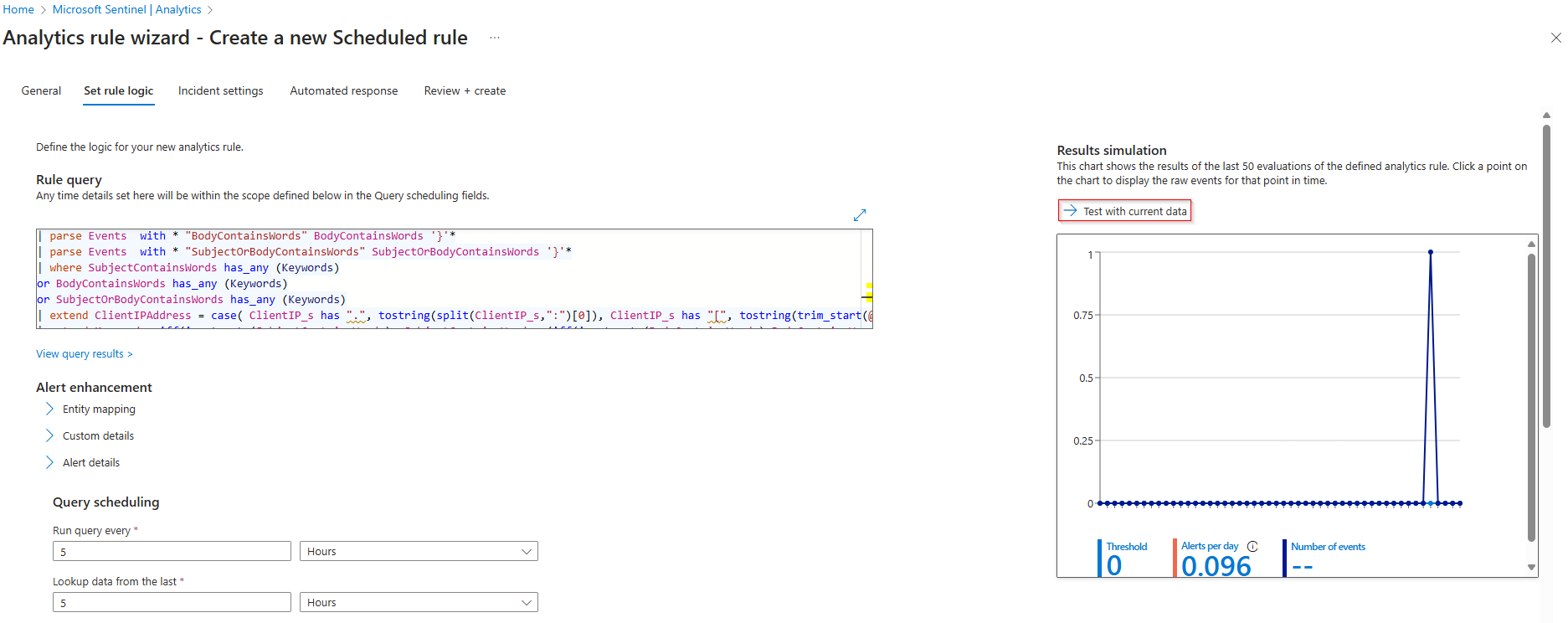Open the Run query every units dropdown
Screen dimensions: 1568x623
[419, 552]
